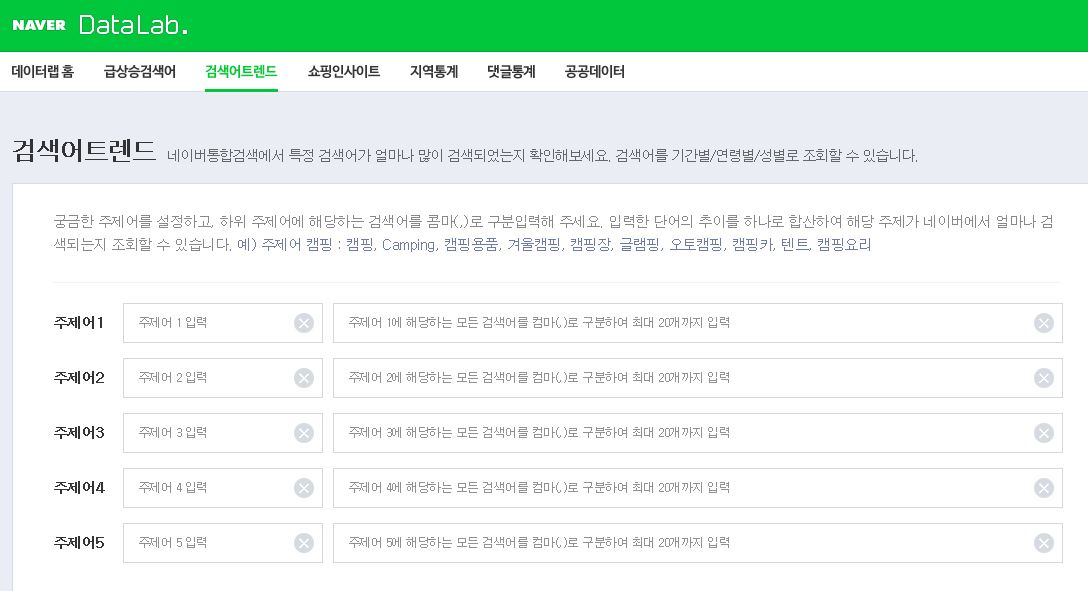This screenshot has width=1088, height=591.
Task: Clear the keyword field for 주제어5
Action: pyautogui.click(x=1044, y=542)
